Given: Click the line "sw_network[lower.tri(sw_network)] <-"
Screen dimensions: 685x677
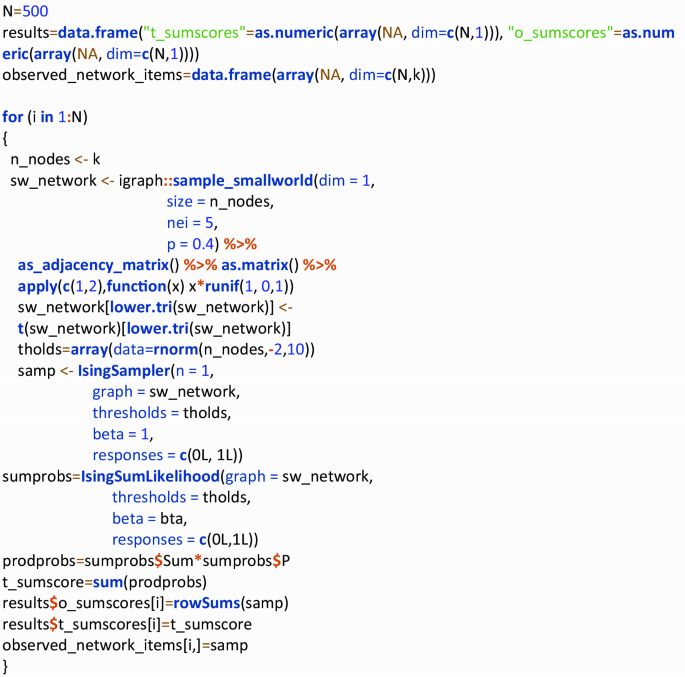Looking at the screenshot, I should pyautogui.click(x=155, y=307).
